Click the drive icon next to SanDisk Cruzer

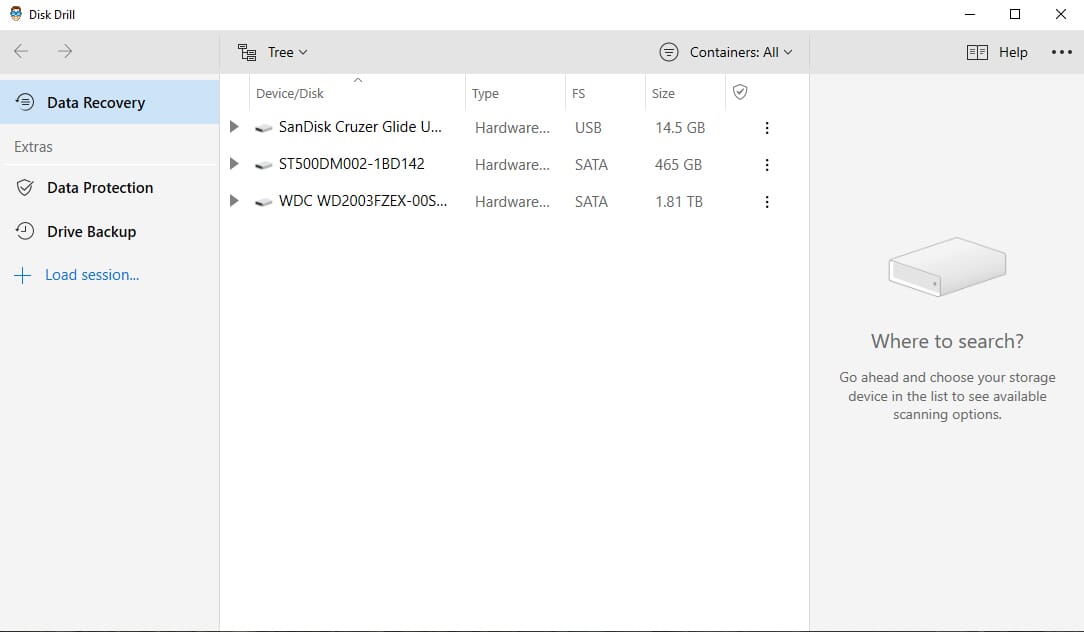tap(263, 128)
